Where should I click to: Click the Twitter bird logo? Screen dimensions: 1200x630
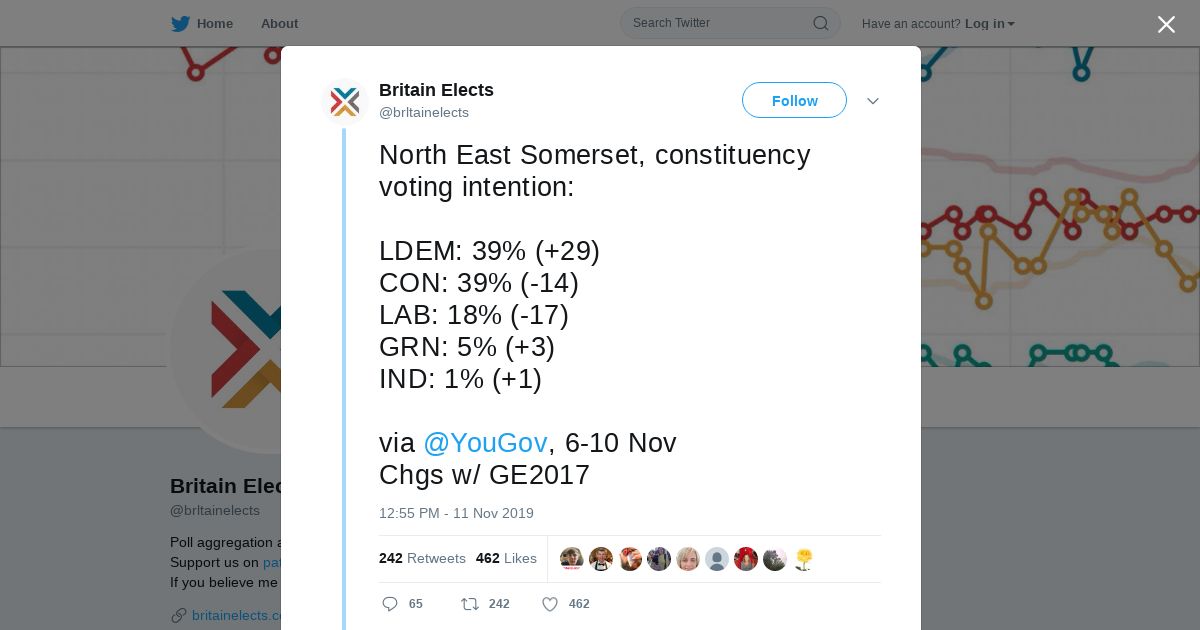tap(180, 23)
